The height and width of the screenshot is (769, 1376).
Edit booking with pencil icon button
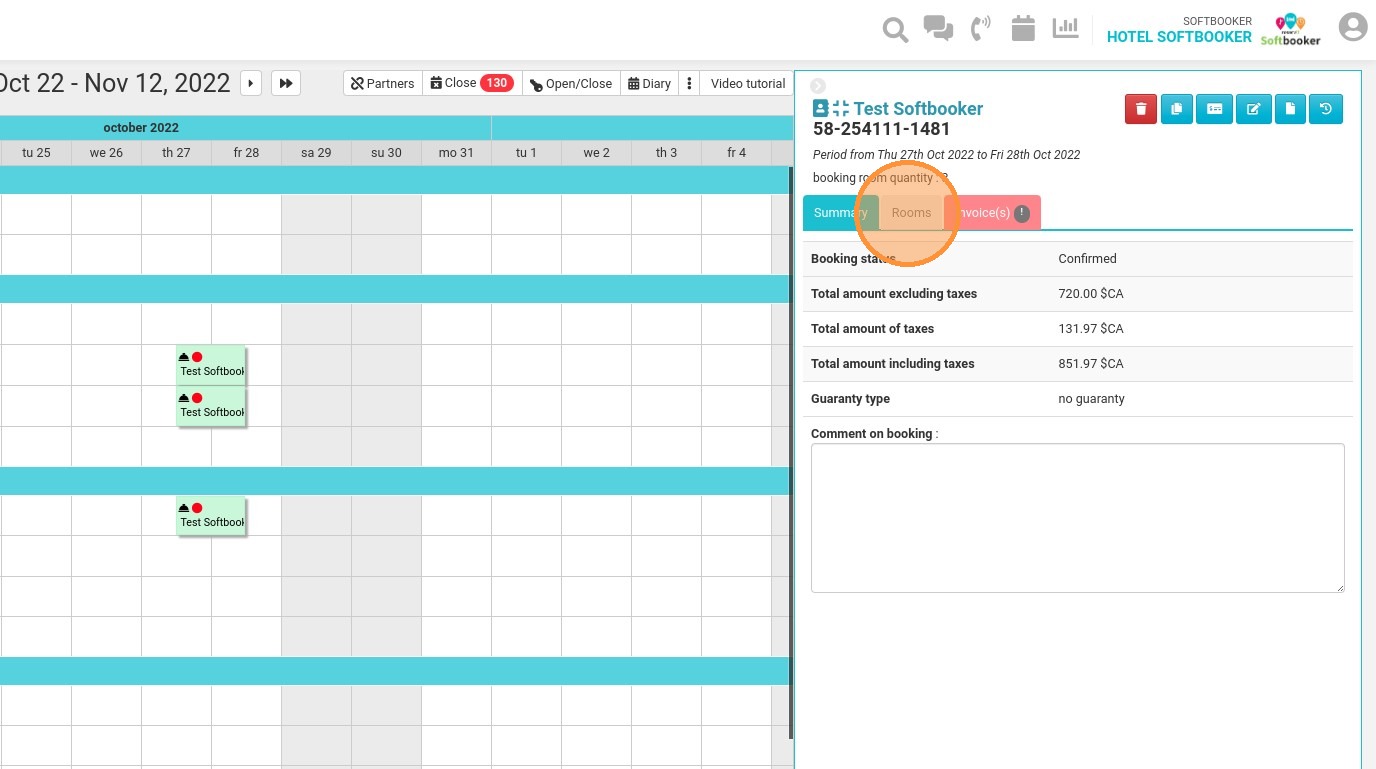click(1253, 109)
